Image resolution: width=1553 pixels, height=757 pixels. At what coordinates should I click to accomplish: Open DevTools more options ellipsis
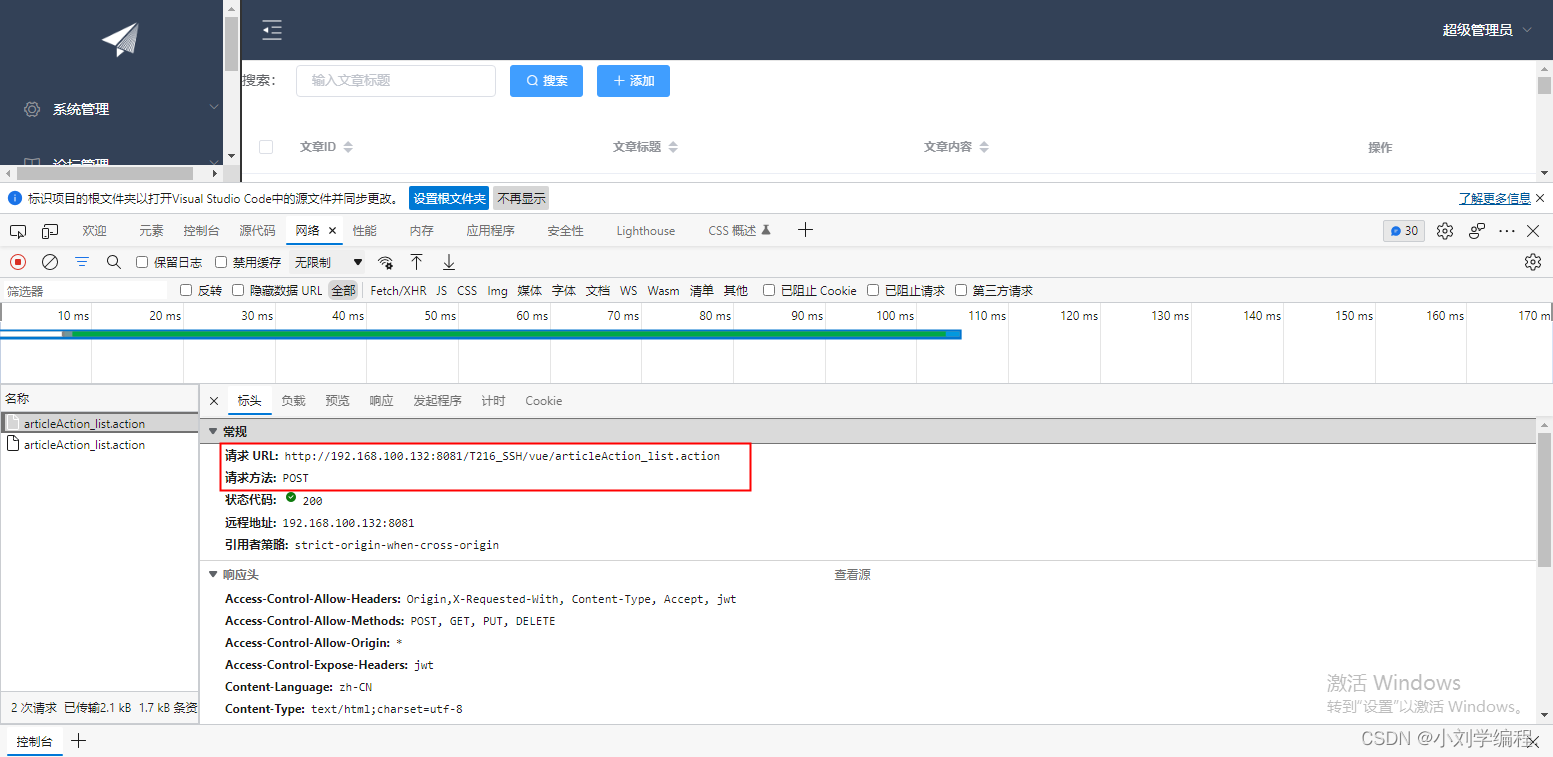click(x=1507, y=231)
